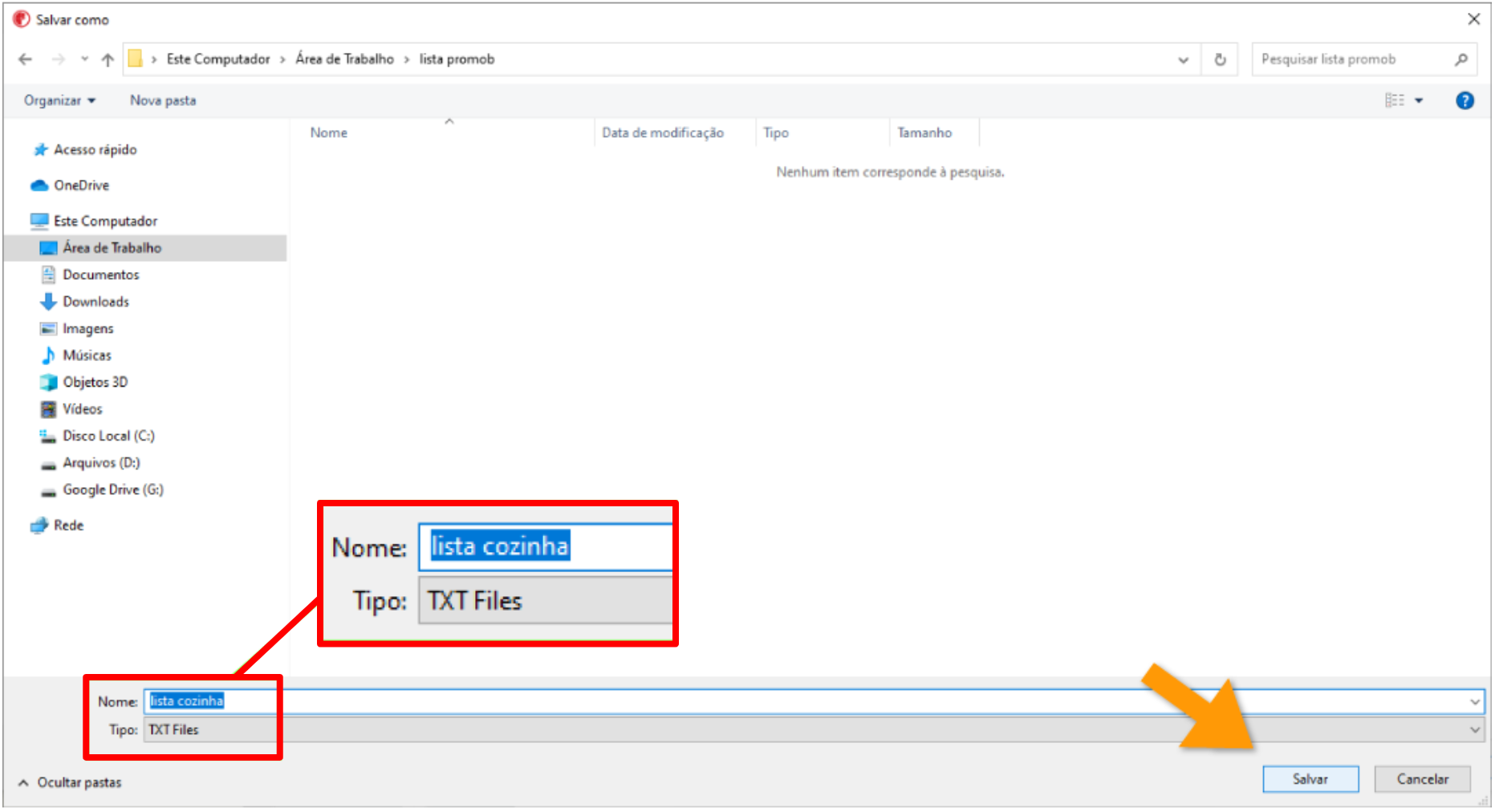Open the Organizar menu
The height and width of the screenshot is (812, 1495).
click(59, 100)
